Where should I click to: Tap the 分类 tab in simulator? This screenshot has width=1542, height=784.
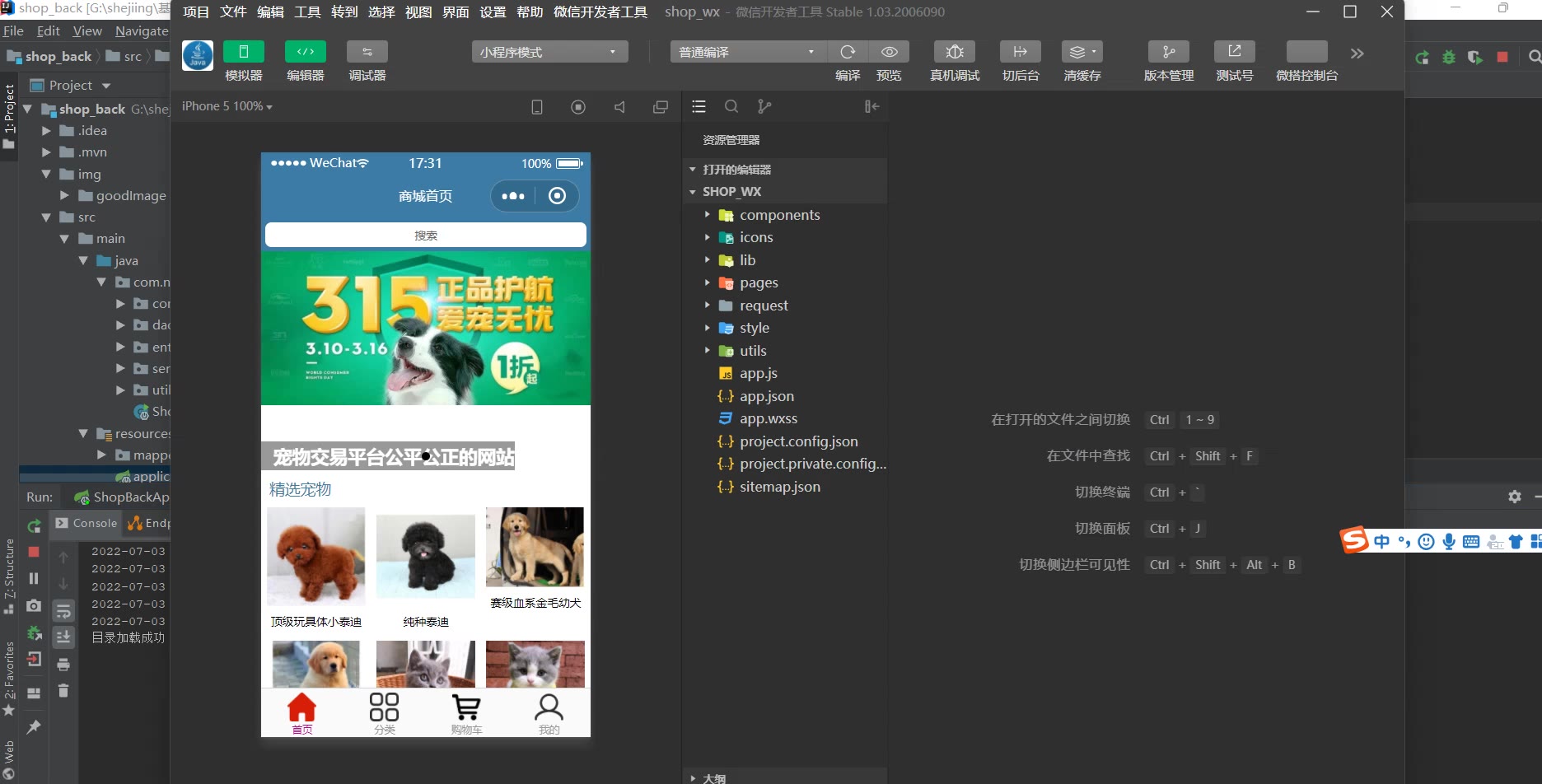click(384, 712)
